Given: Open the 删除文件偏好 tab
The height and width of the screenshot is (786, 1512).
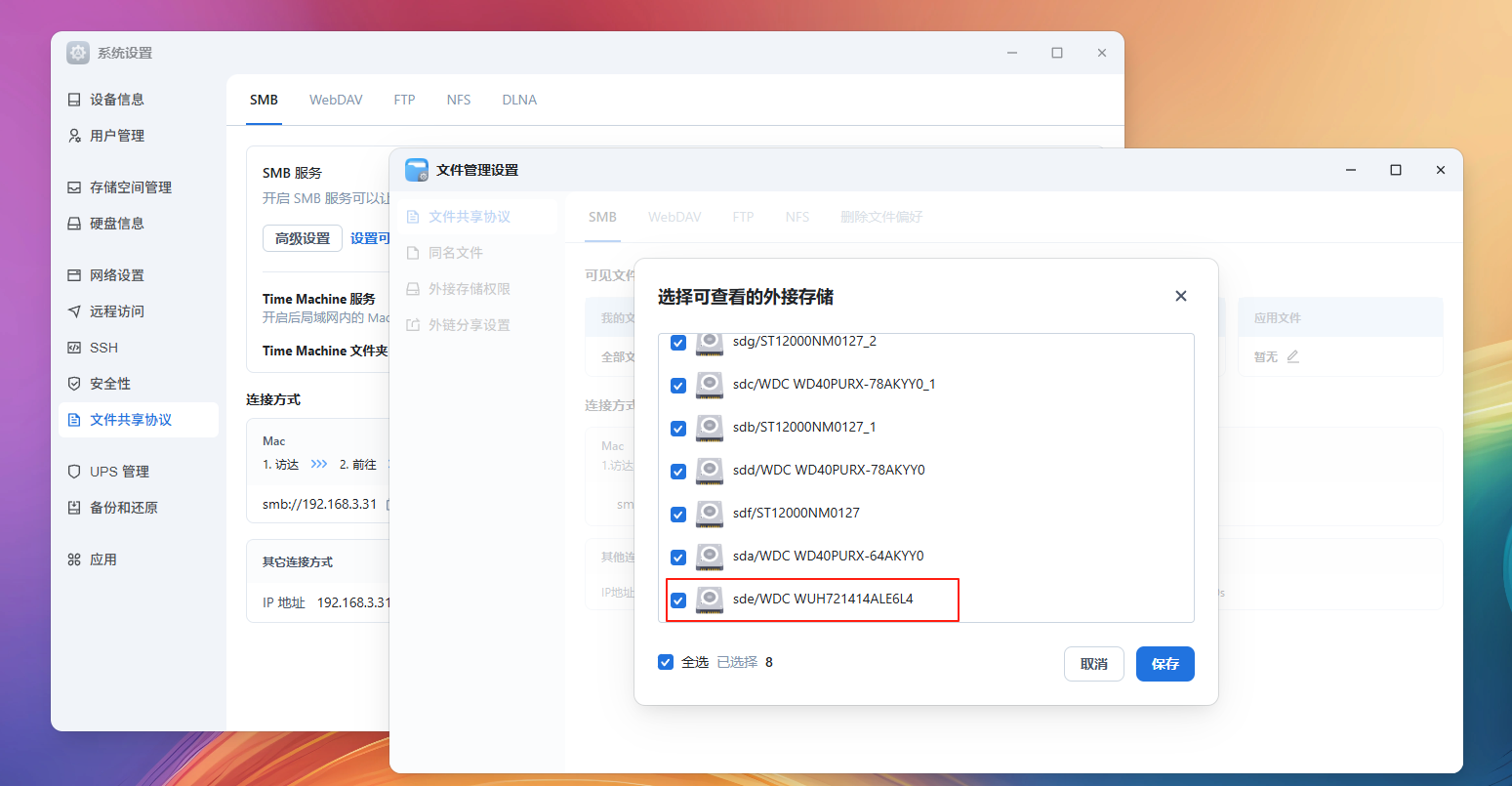Looking at the screenshot, I should point(881,217).
